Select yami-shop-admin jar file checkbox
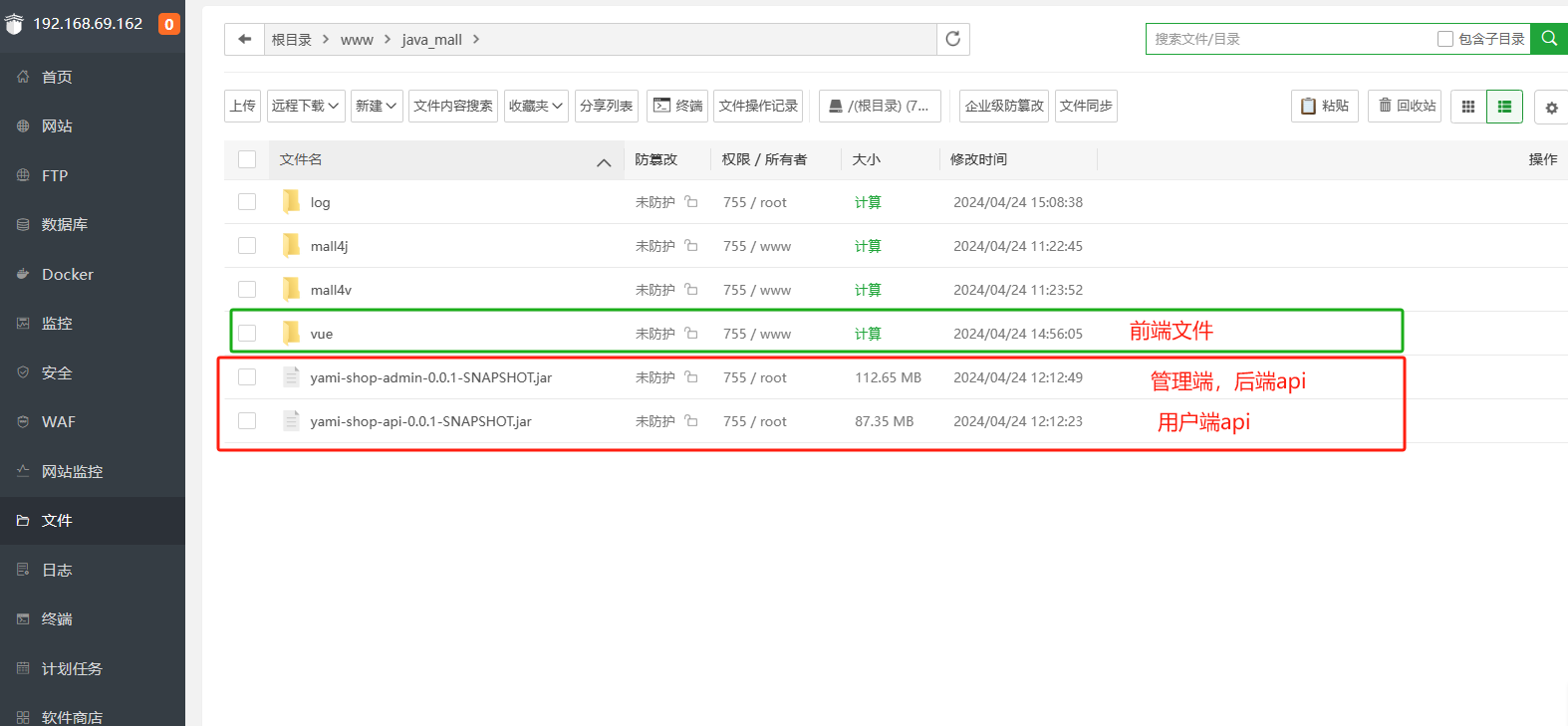This screenshot has width=1568, height=726. [247, 377]
